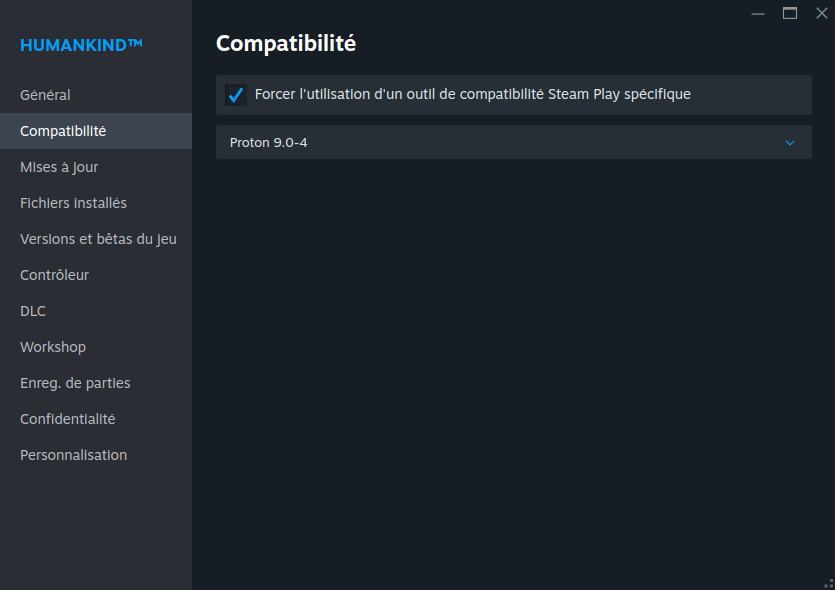Open Fichiers installés section

click(96, 203)
